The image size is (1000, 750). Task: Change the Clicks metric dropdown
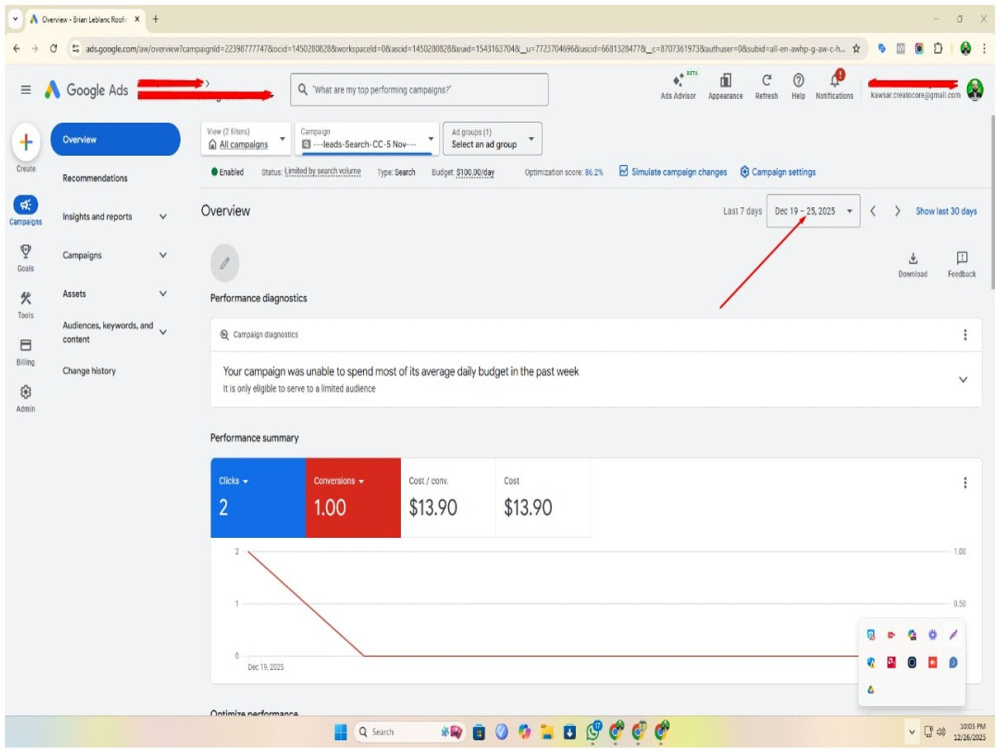click(233, 481)
